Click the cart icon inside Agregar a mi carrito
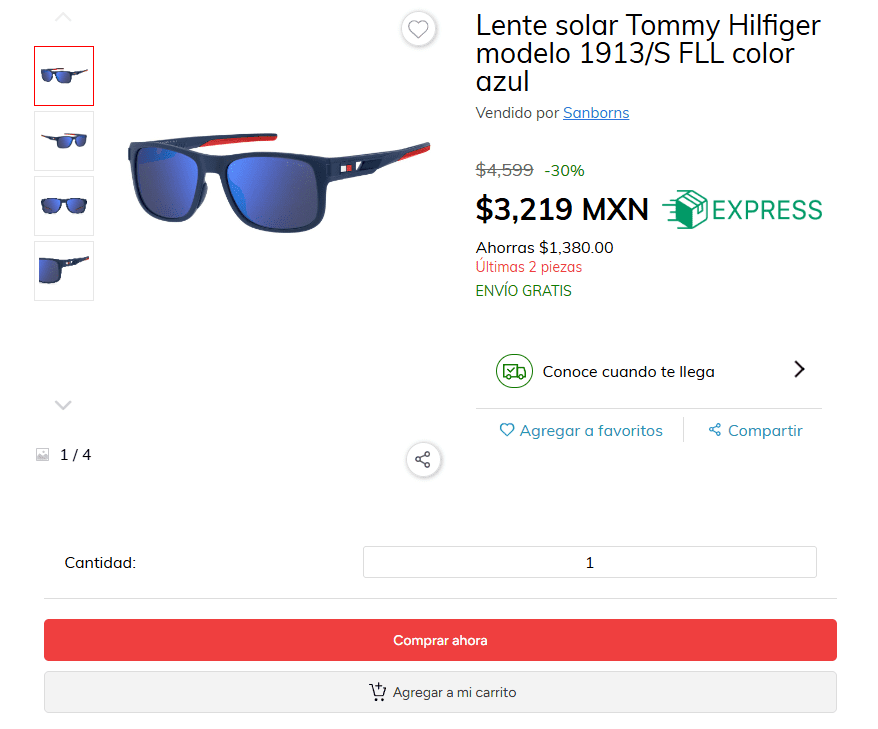The width and height of the screenshot is (878, 729). coord(378,692)
